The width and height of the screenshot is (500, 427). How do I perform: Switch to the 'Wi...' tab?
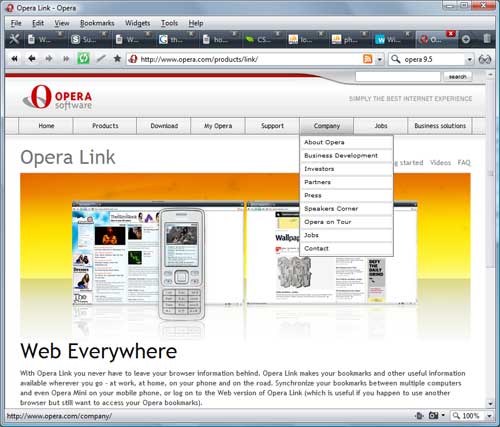pos(392,40)
